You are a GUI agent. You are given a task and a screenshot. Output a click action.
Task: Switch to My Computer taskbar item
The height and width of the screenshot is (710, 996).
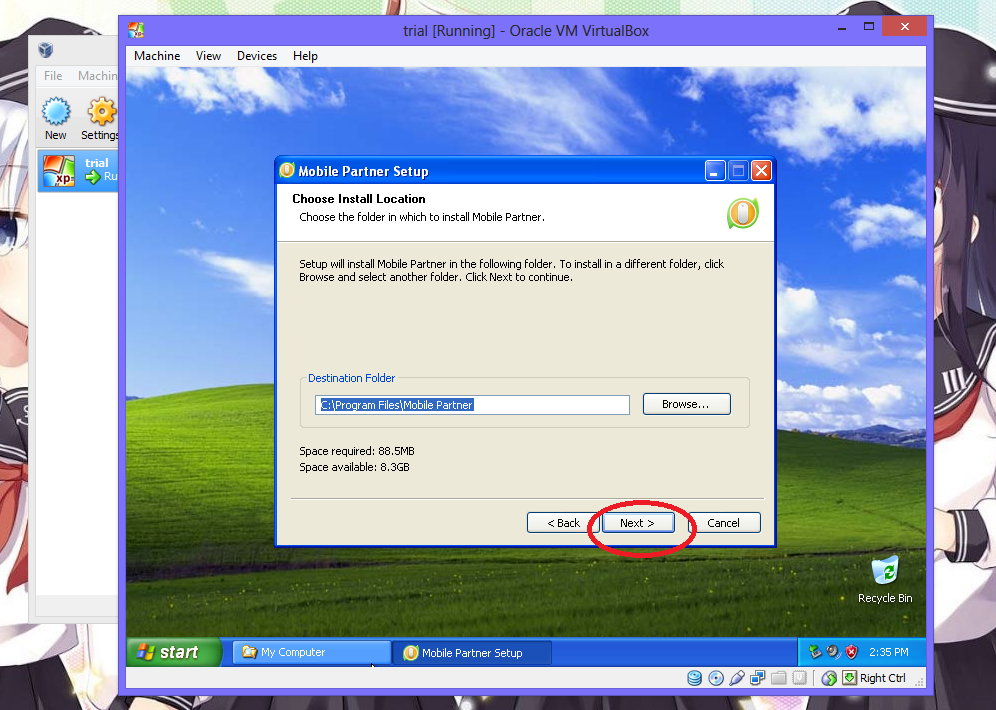tap(311, 652)
